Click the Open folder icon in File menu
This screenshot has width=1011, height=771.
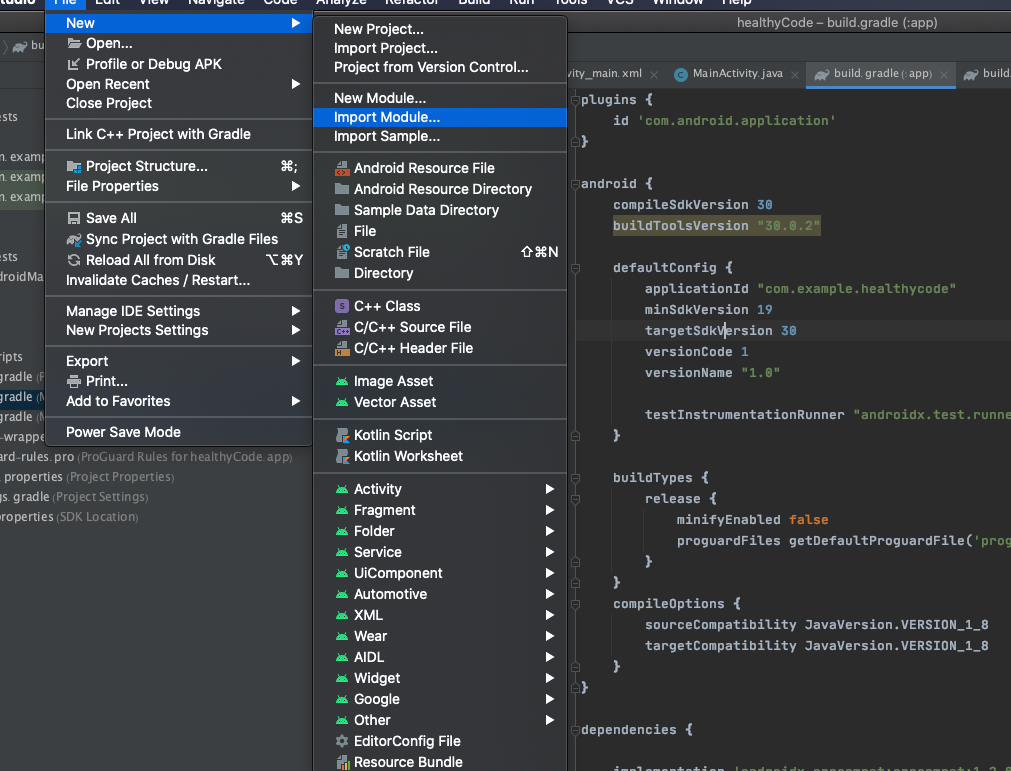click(x=74, y=44)
